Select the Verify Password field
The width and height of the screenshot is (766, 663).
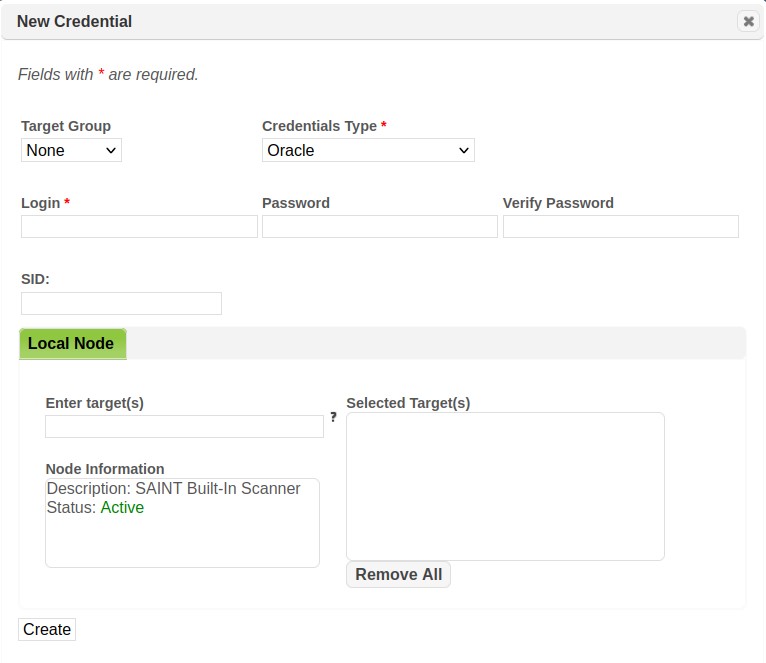(620, 227)
